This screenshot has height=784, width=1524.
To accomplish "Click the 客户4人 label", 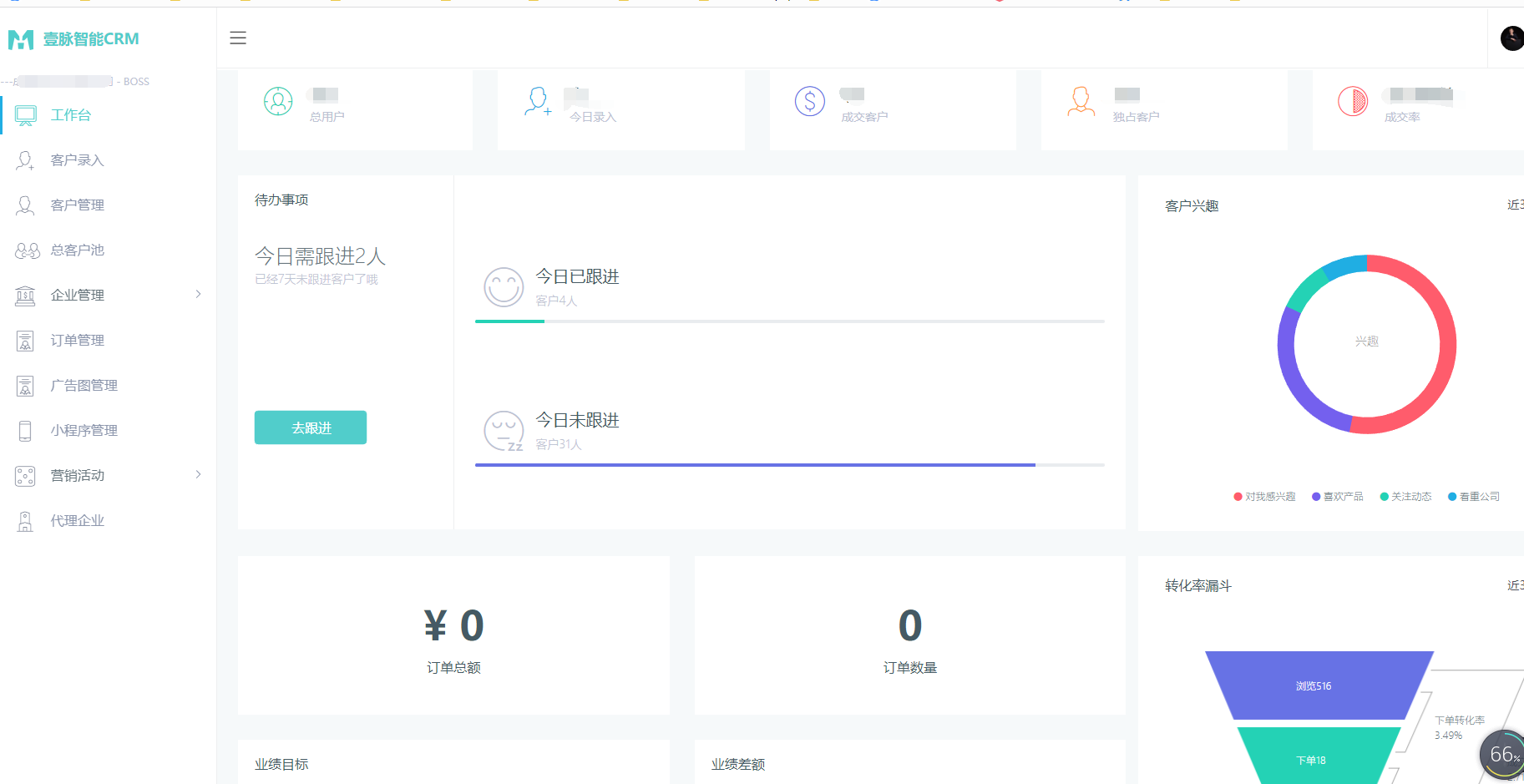I will tap(556, 301).
